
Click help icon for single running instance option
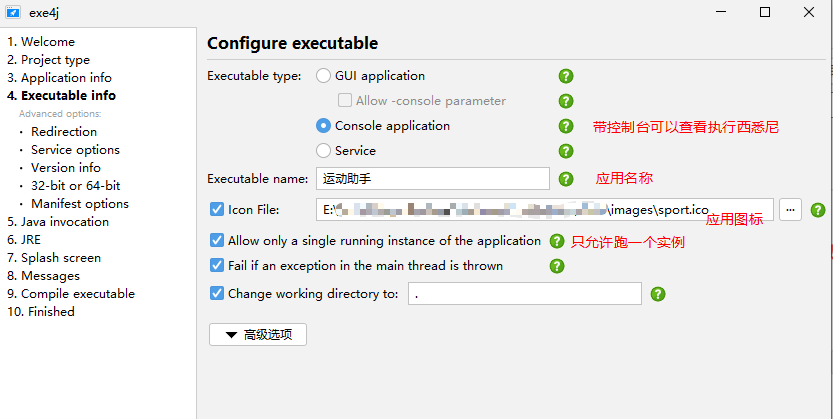tap(557, 241)
